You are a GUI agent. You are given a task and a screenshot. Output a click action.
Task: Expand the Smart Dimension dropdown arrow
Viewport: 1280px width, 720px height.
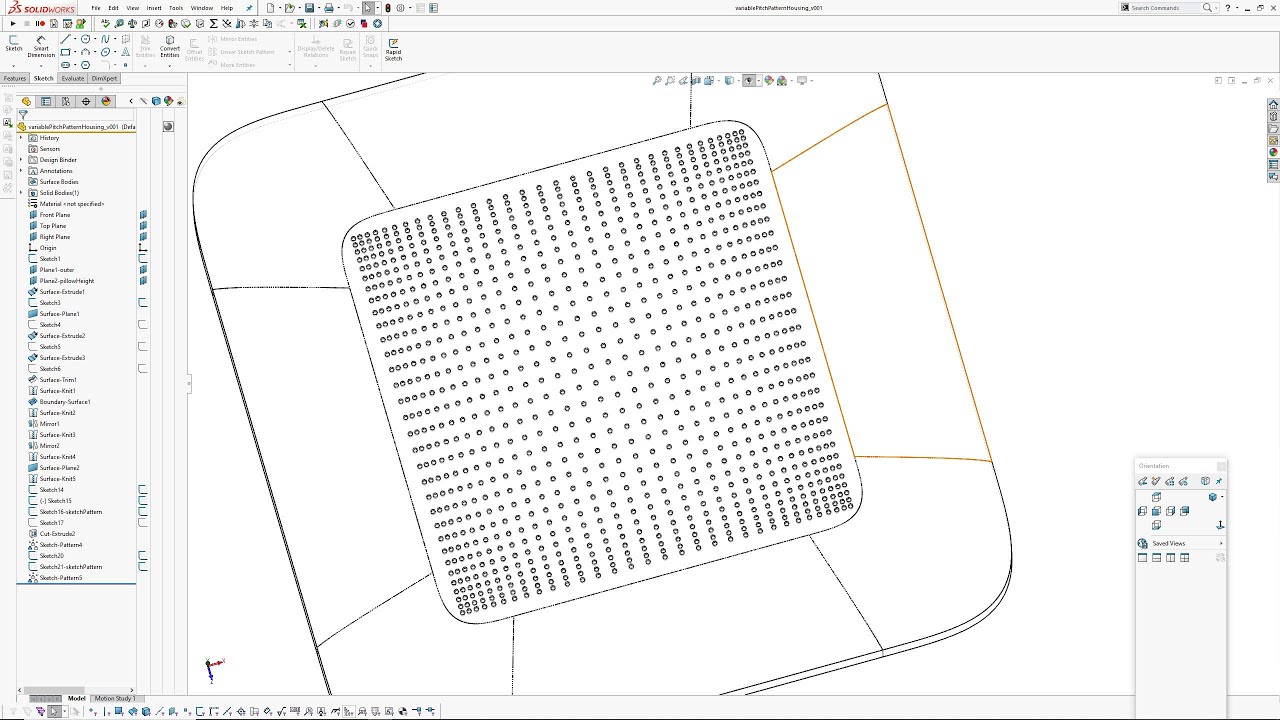click(41, 65)
